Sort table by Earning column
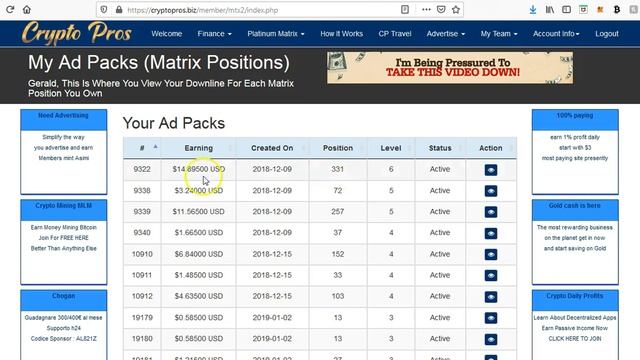Viewport: 640px width, 360px height. pyautogui.click(x=198, y=148)
